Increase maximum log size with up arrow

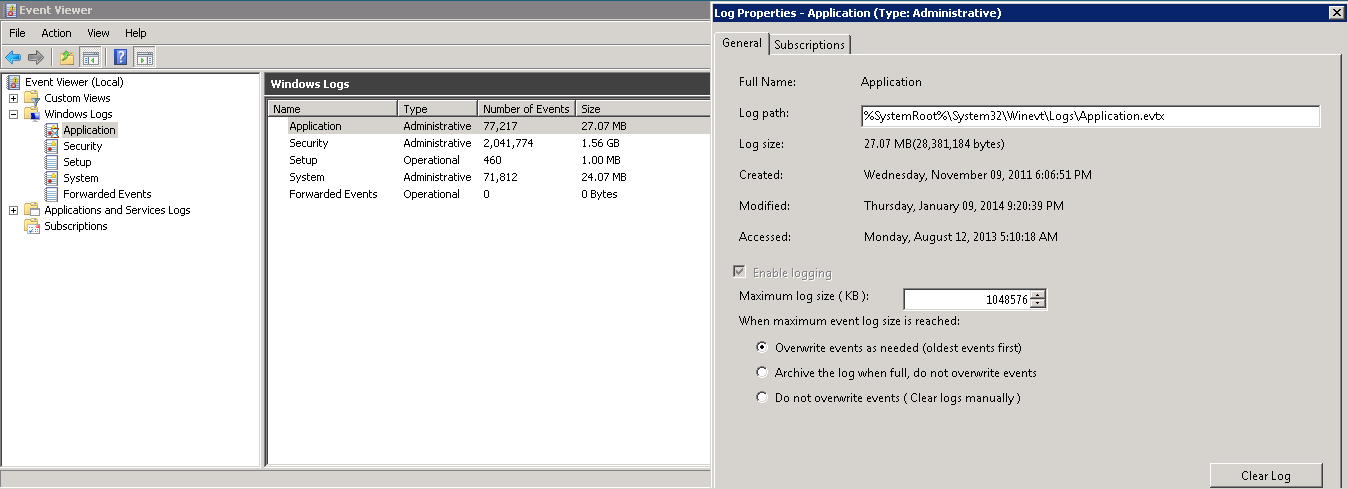pos(1038,294)
